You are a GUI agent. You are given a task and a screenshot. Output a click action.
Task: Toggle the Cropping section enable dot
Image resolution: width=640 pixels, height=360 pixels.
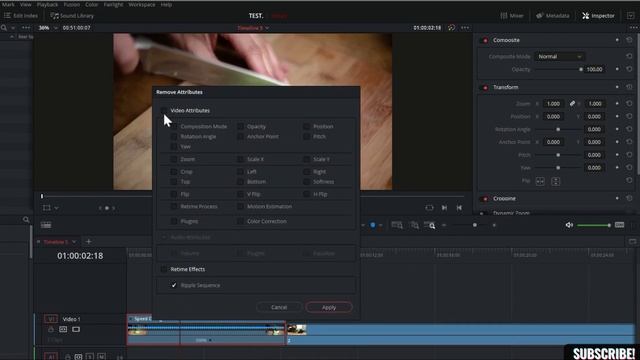485,199
